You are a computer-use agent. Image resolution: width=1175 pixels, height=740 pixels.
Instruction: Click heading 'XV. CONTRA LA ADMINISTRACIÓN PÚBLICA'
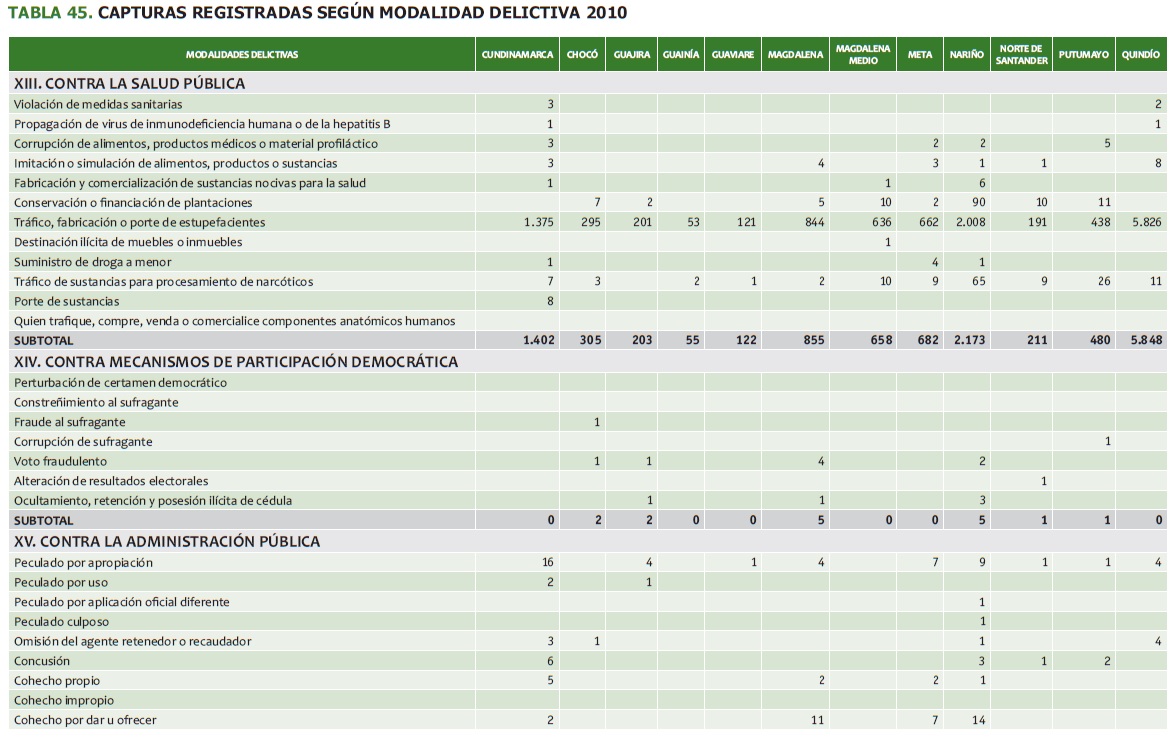click(166, 542)
